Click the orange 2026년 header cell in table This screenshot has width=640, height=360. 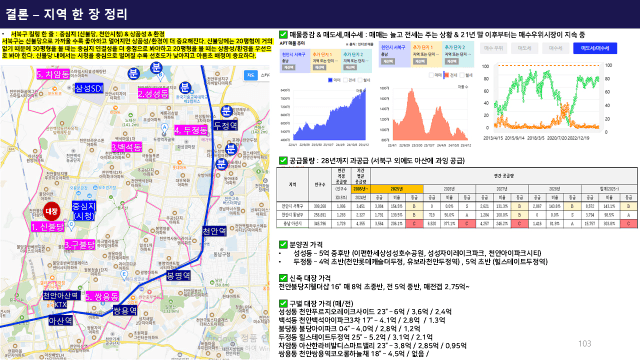[x=397, y=189]
